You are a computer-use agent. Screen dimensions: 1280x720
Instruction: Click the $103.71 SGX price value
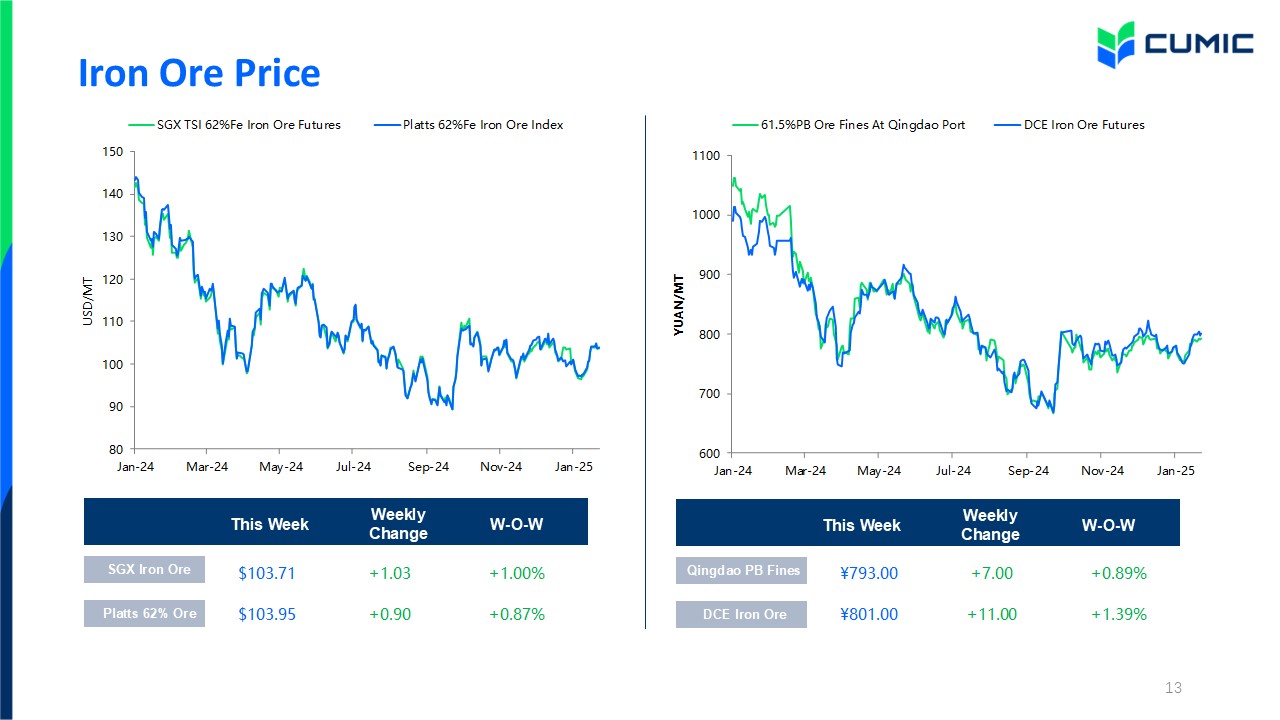coord(267,574)
